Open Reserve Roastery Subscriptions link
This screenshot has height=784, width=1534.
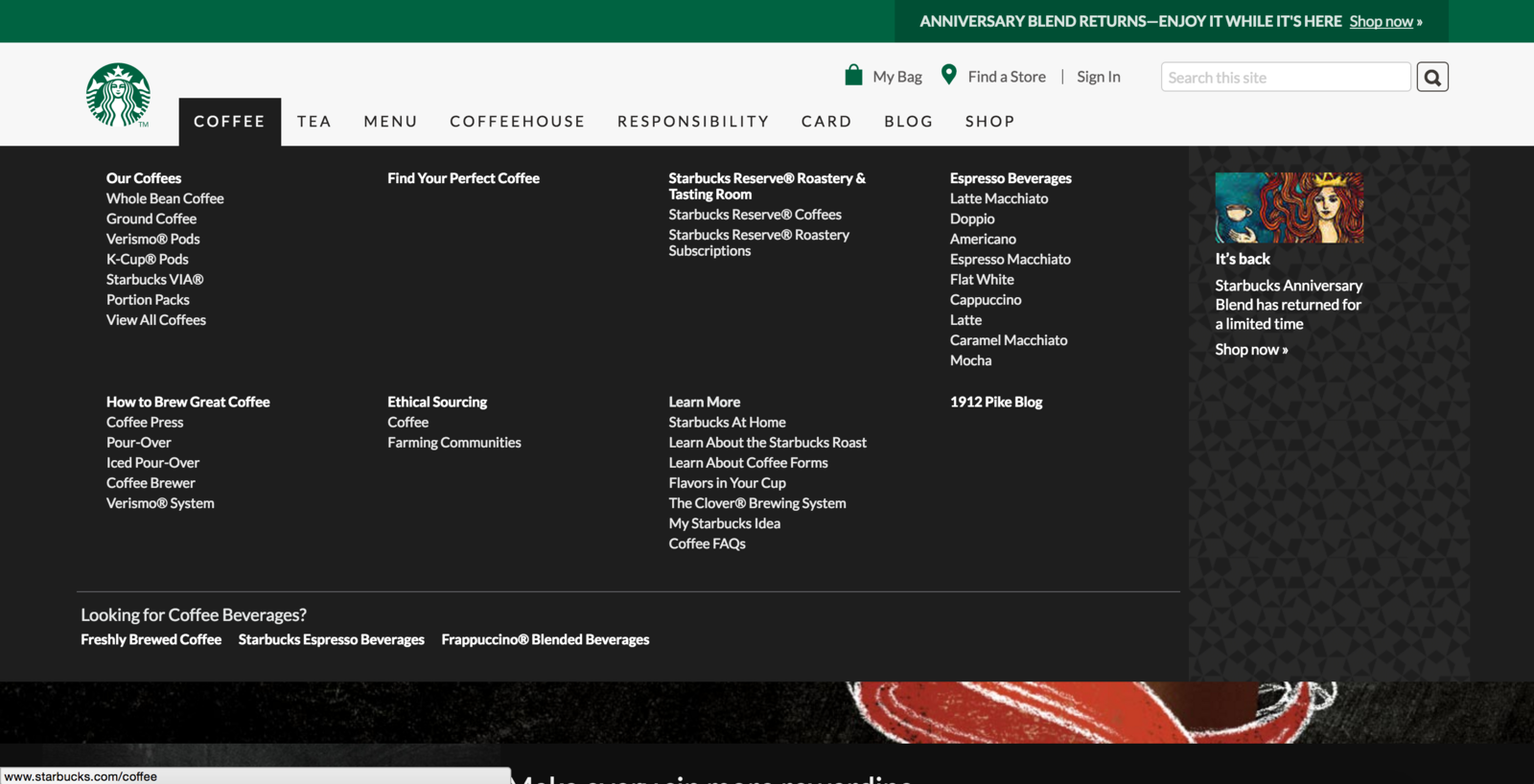tap(759, 242)
